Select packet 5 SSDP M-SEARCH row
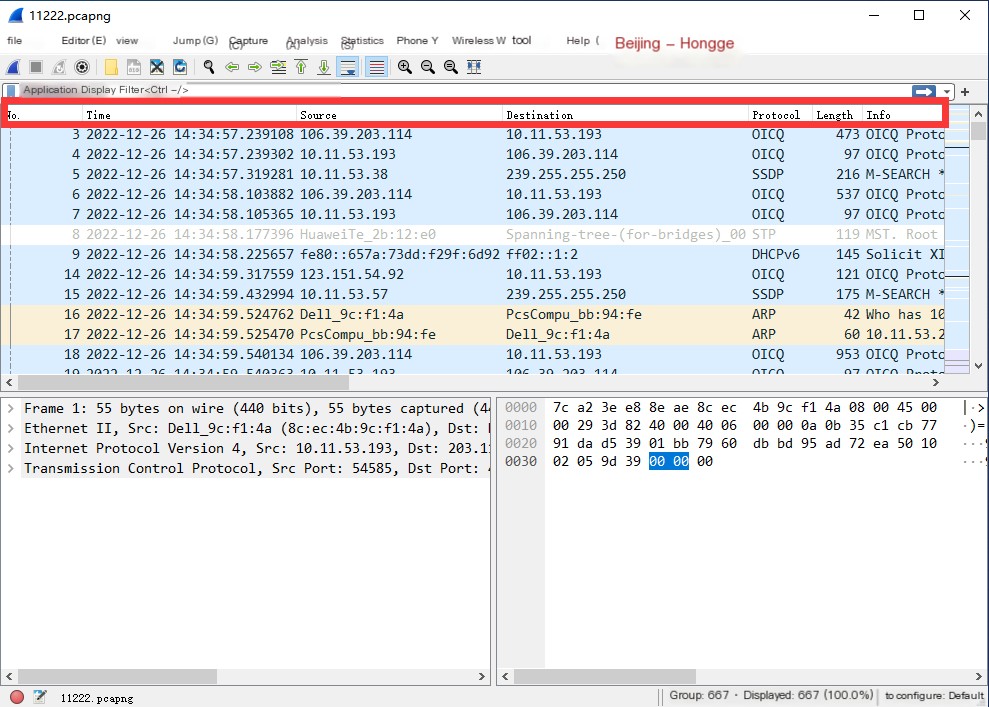 pyautogui.click(x=473, y=174)
